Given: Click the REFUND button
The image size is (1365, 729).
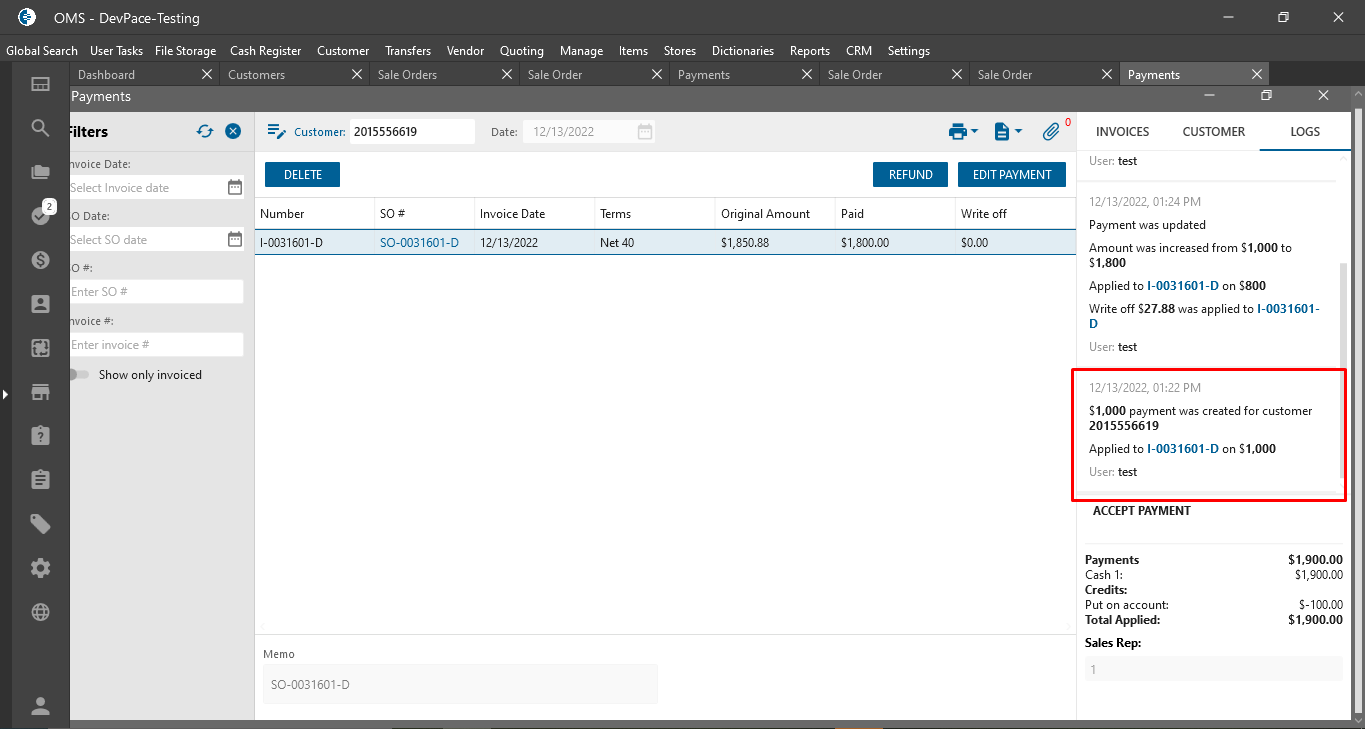Looking at the screenshot, I should pyautogui.click(x=910, y=175).
